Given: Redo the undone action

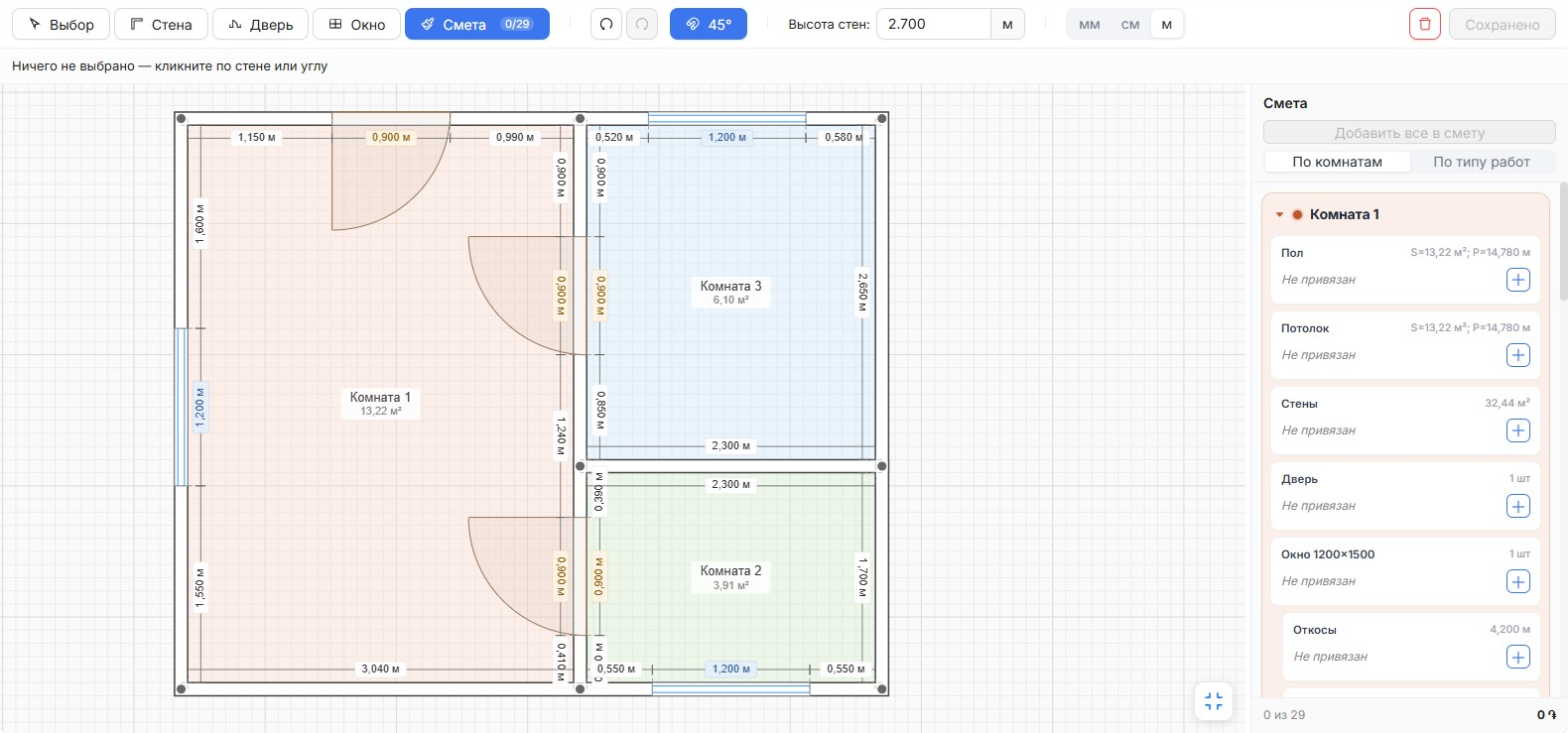Looking at the screenshot, I should [642, 24].
